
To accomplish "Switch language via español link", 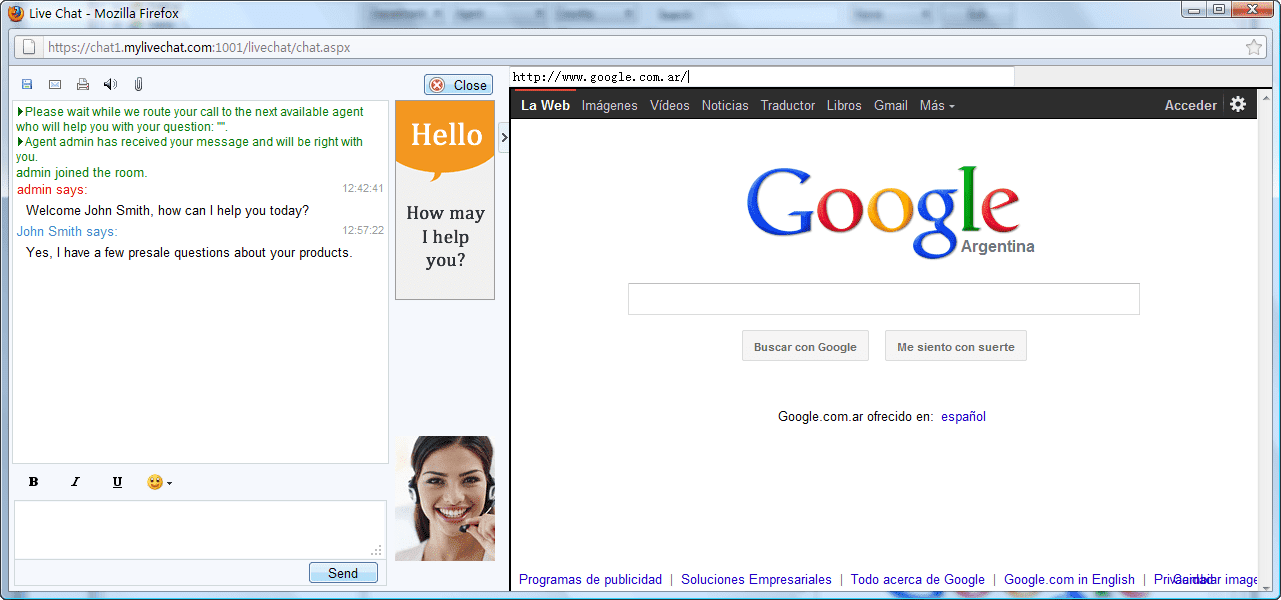I will [x=963, y=416].
